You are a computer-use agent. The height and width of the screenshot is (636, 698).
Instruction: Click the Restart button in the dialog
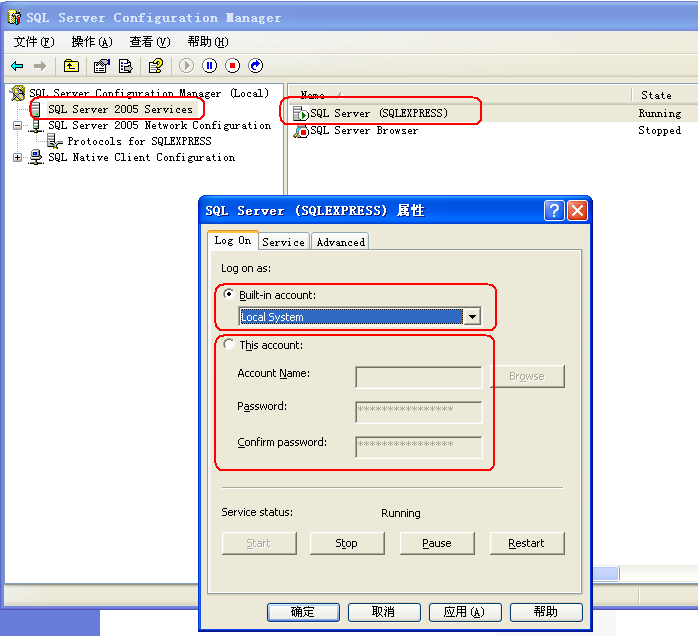click(x=526, y=543)
